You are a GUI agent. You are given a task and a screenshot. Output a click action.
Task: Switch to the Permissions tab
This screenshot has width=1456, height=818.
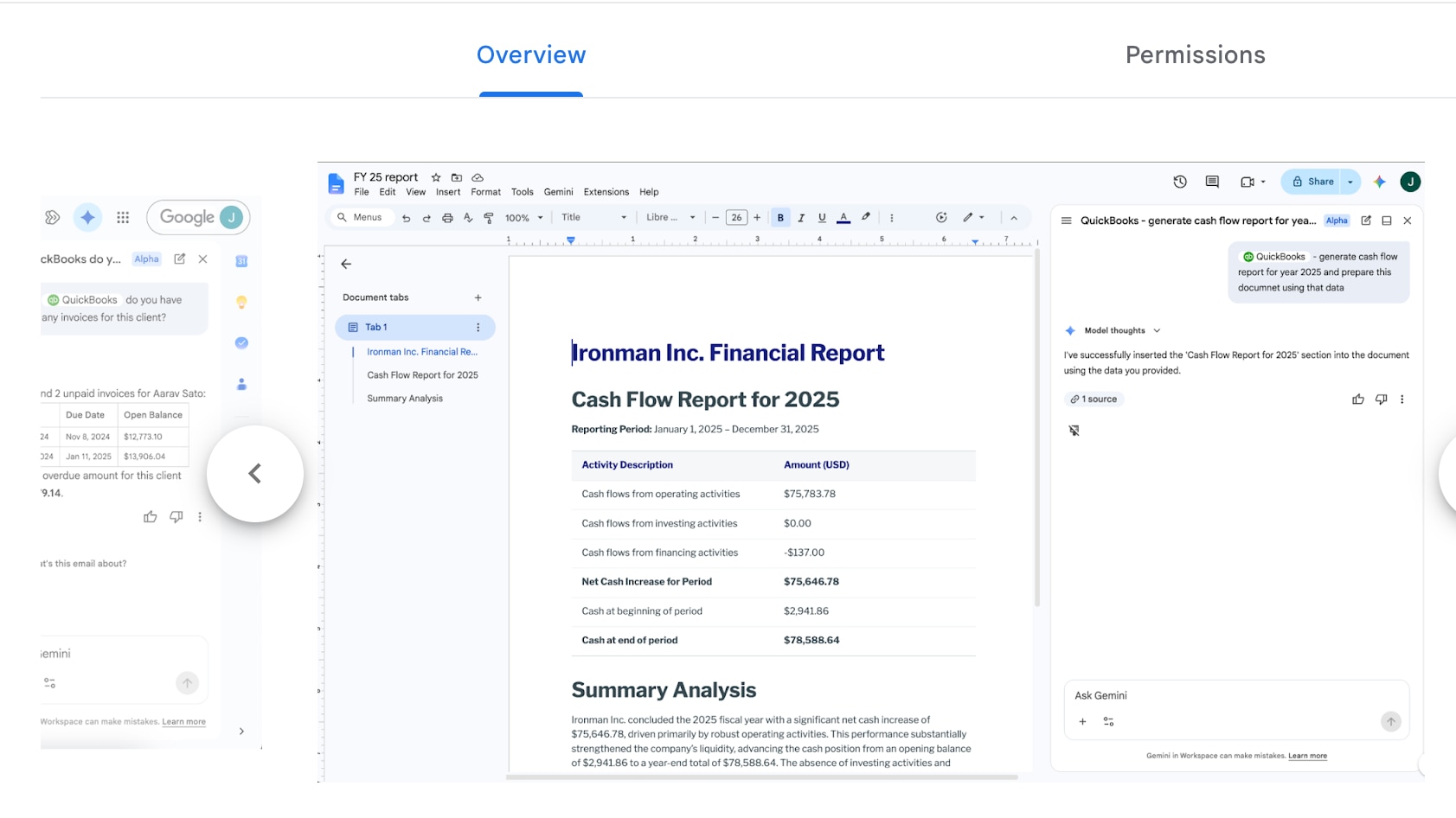[1195, 55]
